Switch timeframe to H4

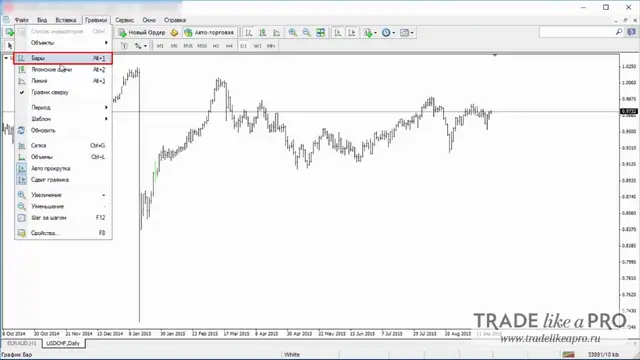[x=229, y=46]
